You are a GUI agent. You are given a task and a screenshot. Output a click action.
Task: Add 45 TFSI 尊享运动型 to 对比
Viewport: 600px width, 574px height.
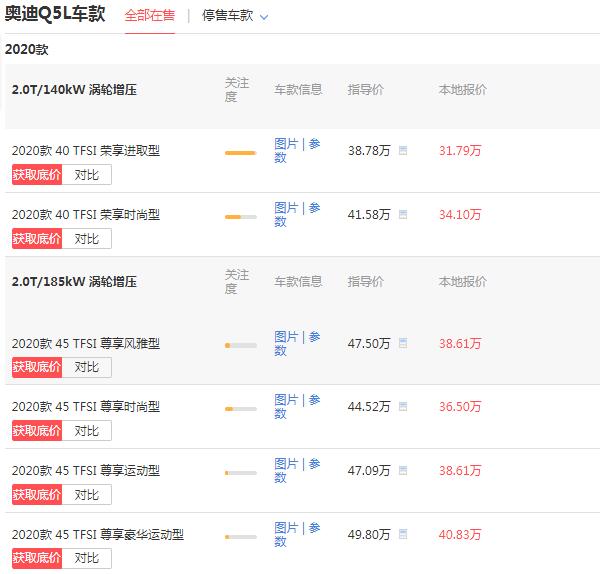coord(87,495)
